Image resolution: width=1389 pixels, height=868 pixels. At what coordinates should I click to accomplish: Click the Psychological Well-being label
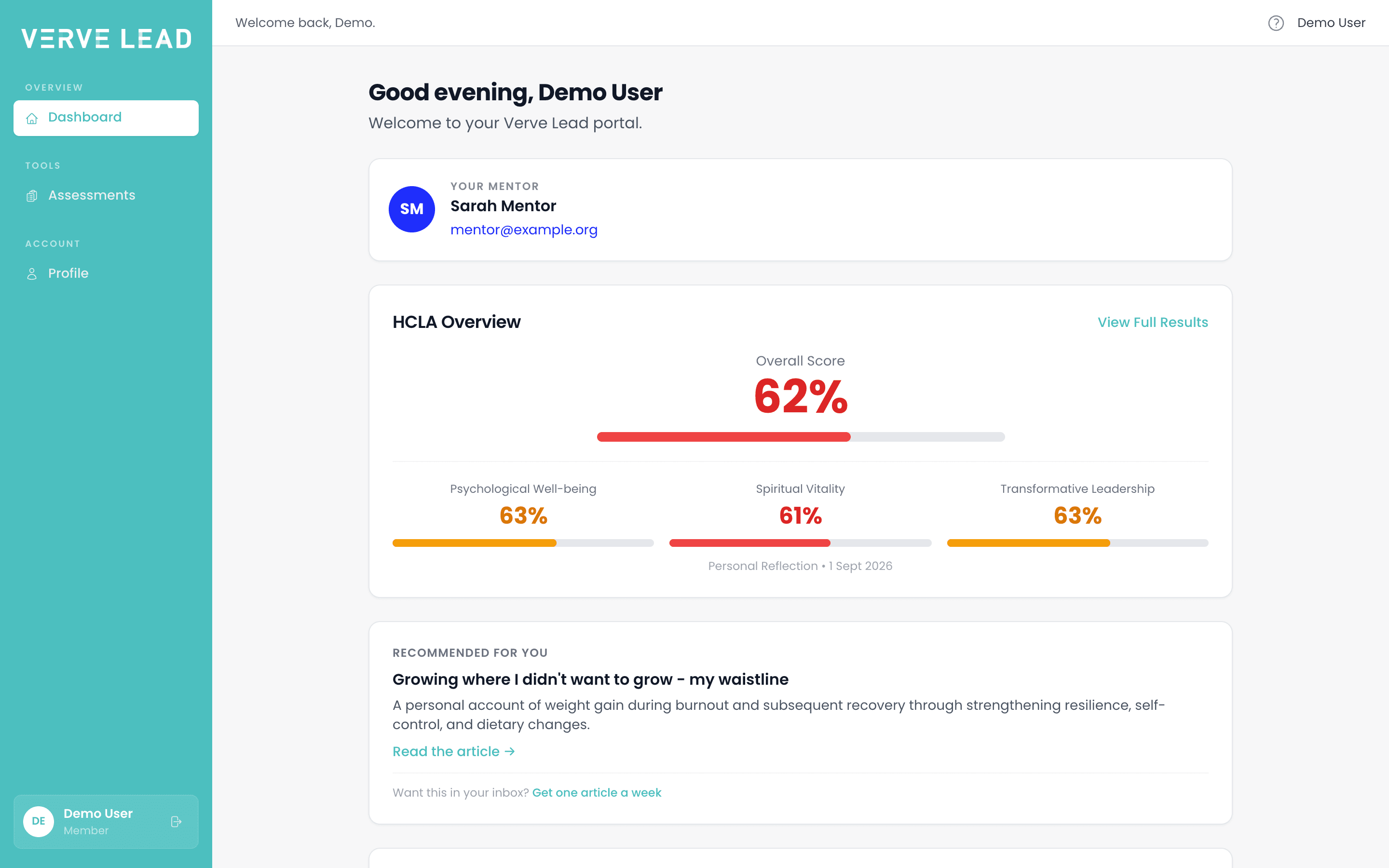tap(523, 489)
